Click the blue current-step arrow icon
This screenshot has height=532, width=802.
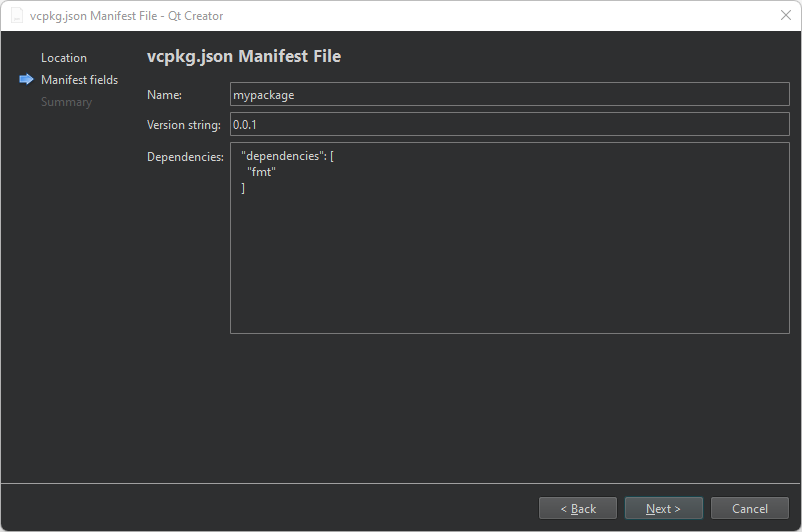coord(26,79)
